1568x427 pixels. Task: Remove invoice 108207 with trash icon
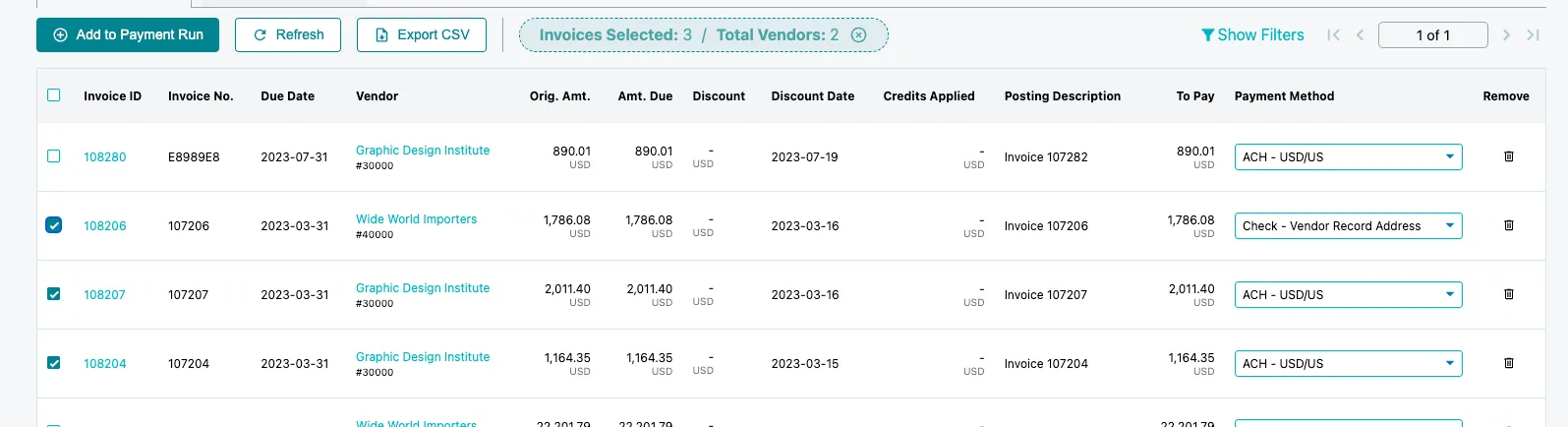[1509, 294]
